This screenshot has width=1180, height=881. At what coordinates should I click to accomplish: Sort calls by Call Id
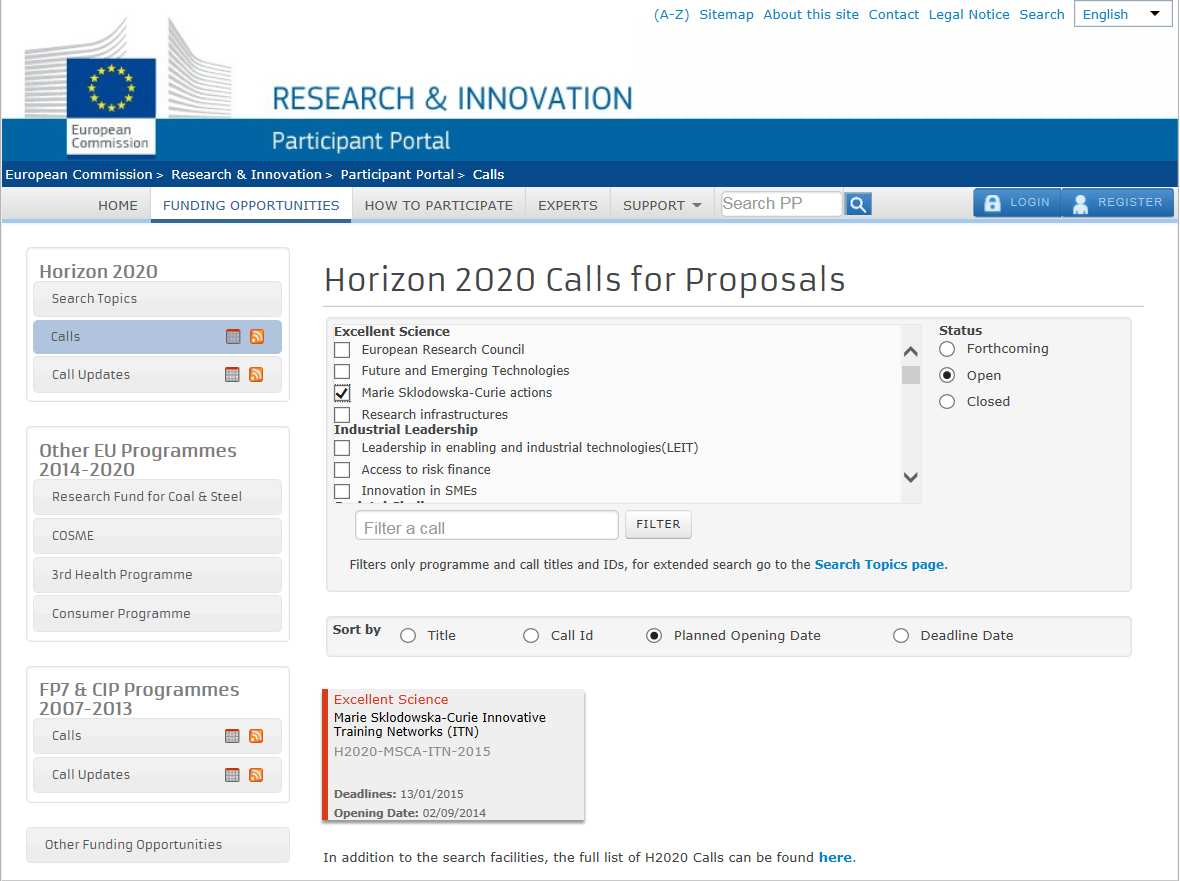tap(531, 636)
